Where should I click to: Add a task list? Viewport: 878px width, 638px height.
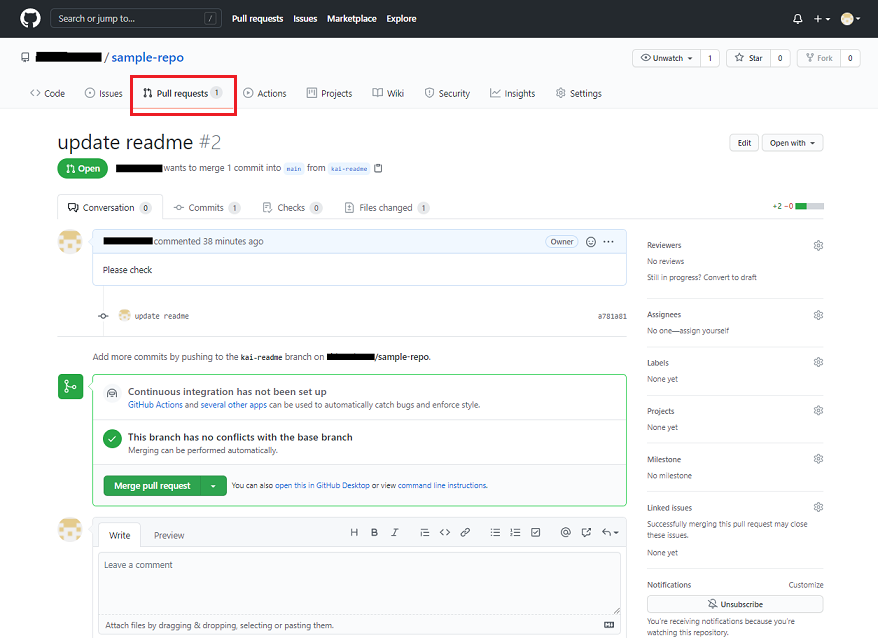coord(535,533)
